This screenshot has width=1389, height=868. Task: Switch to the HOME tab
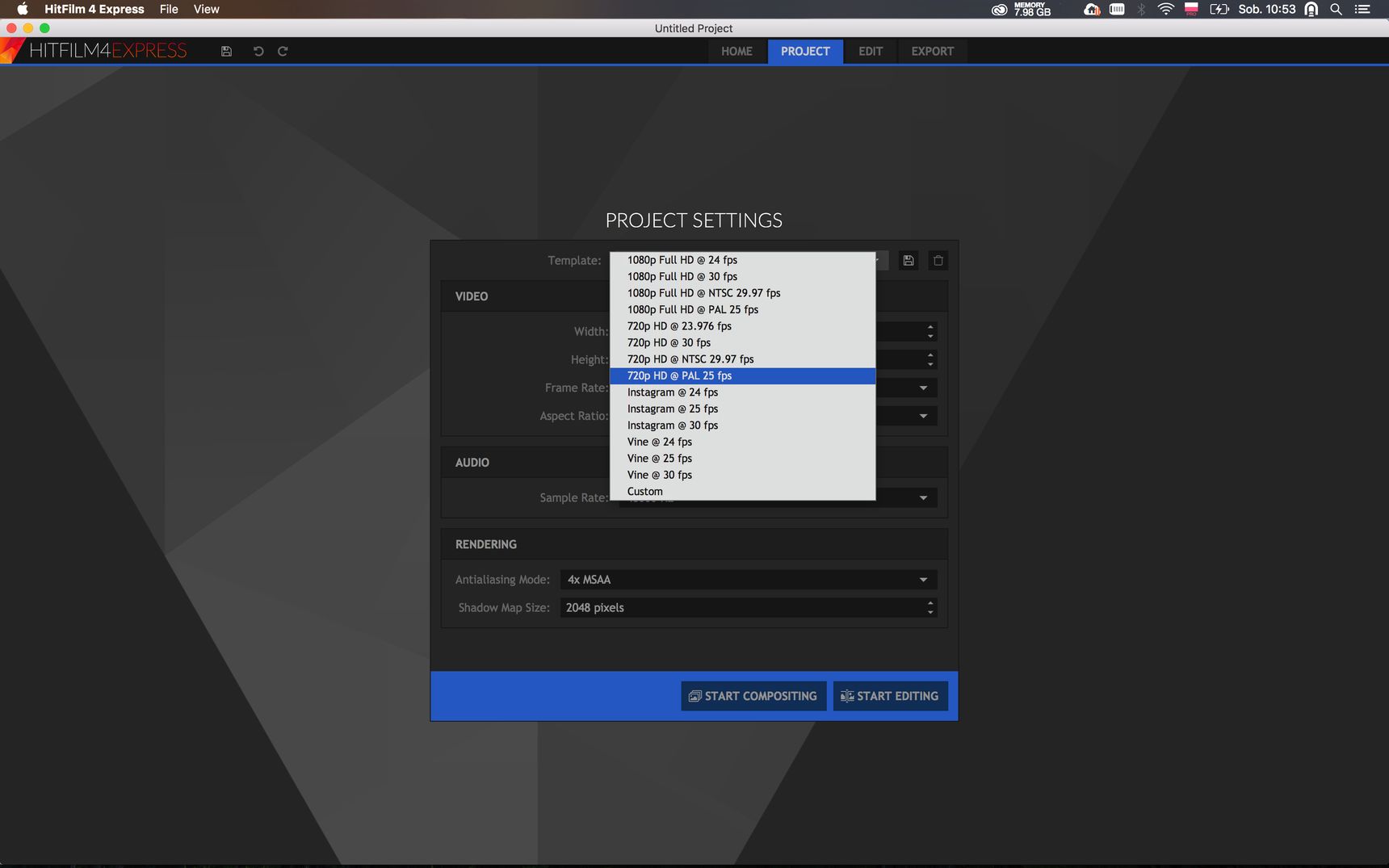tap(736, 51)
